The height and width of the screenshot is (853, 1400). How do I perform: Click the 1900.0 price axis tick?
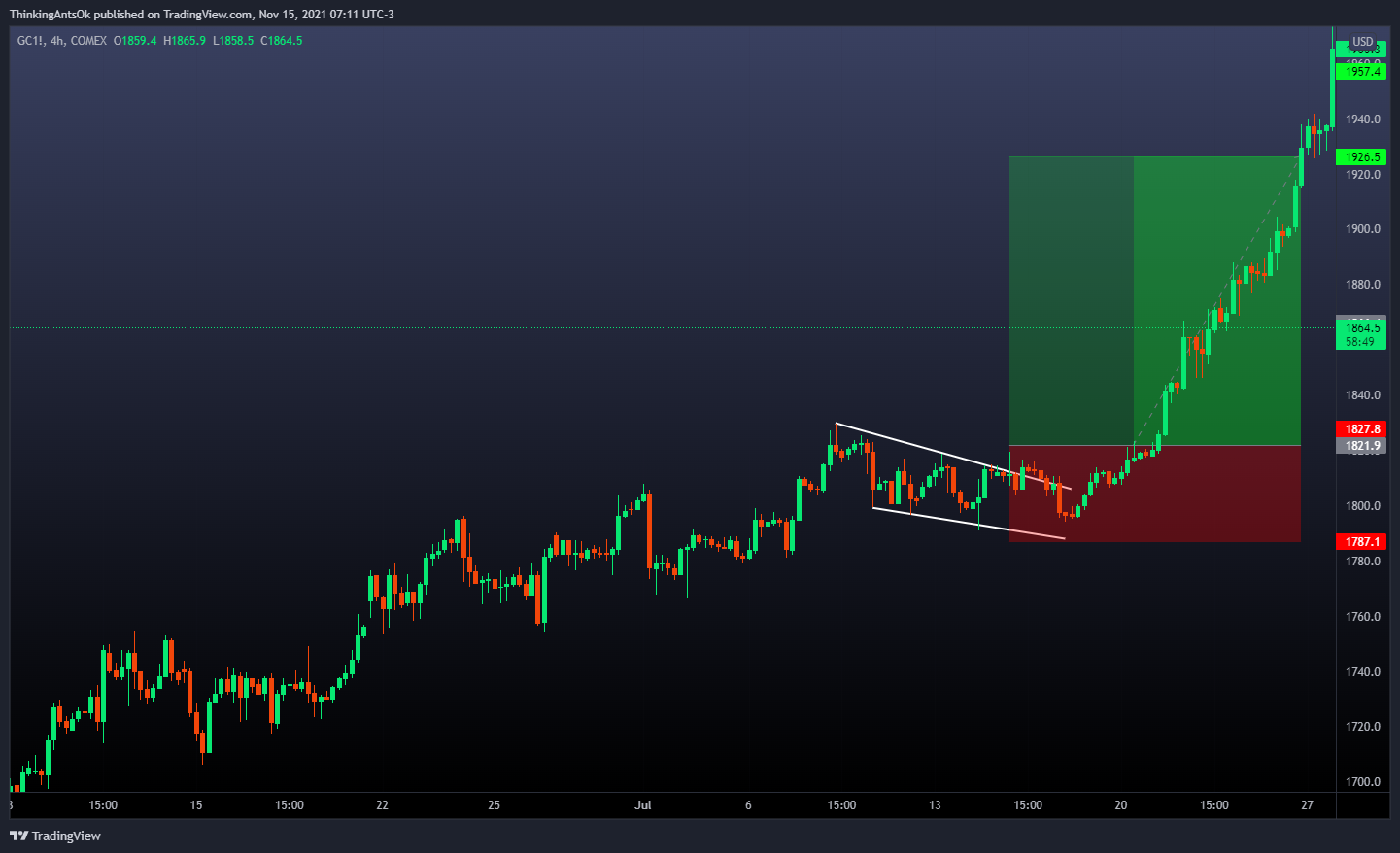pos(1362,229)
